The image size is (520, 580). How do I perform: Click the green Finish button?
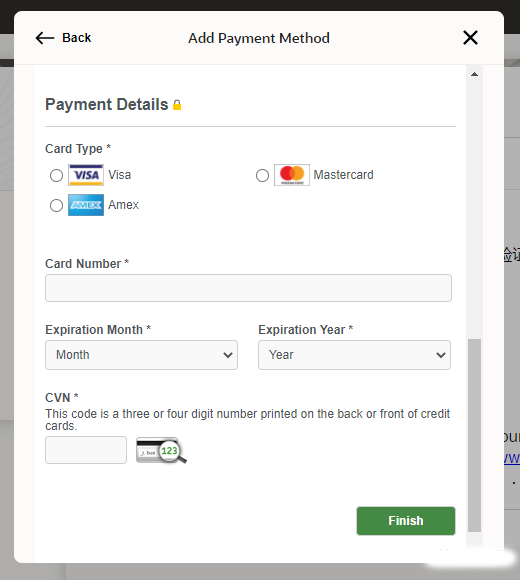(x=406, y=521)
